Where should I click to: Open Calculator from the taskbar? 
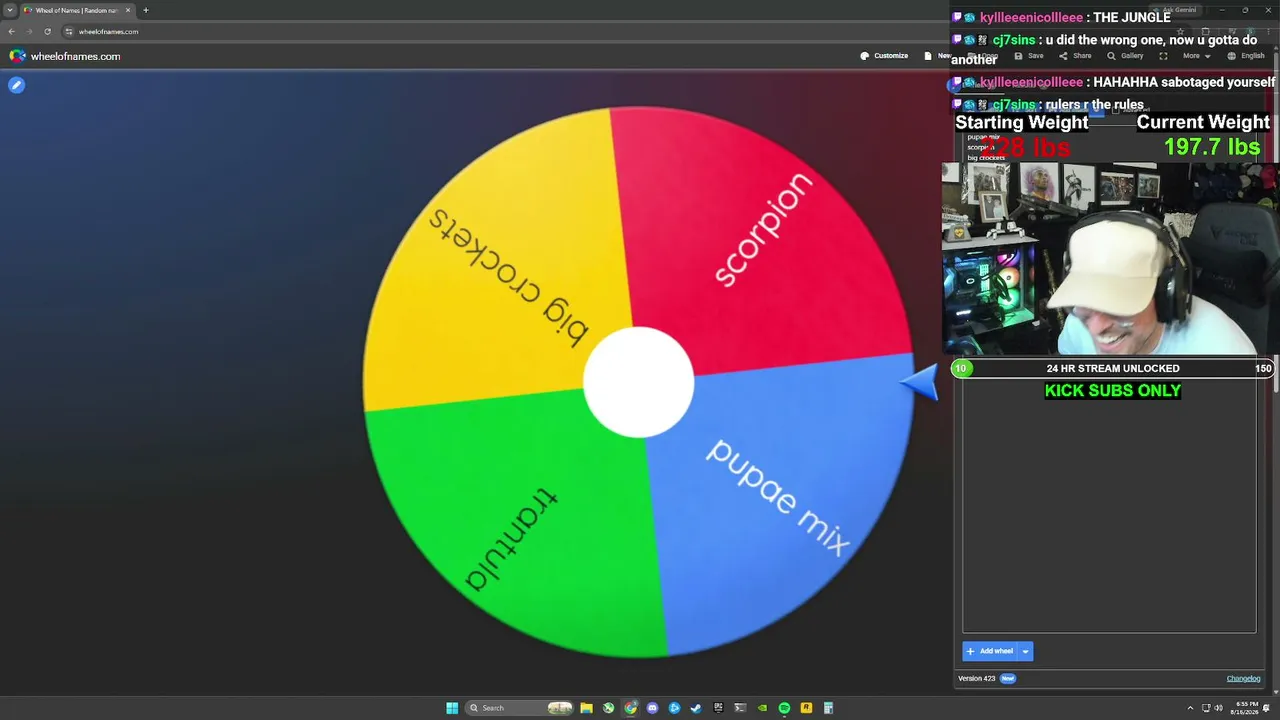[828, 708]
